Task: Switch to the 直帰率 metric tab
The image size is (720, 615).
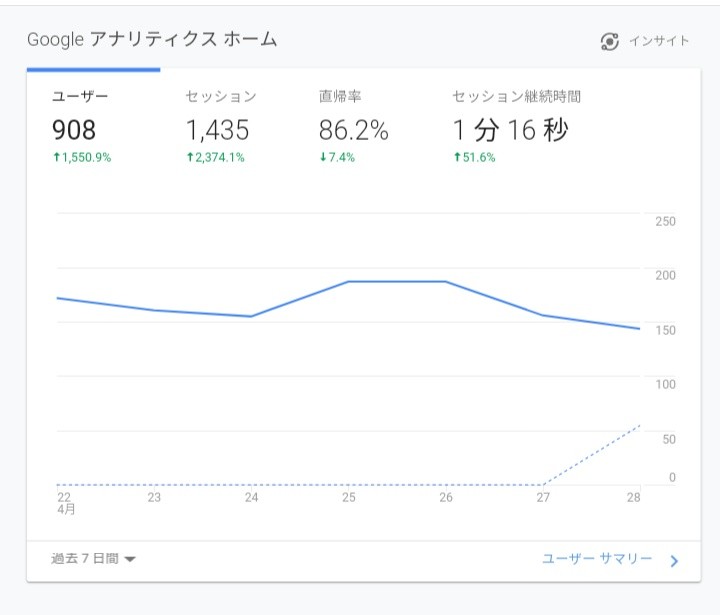Action: click(339, 97)
